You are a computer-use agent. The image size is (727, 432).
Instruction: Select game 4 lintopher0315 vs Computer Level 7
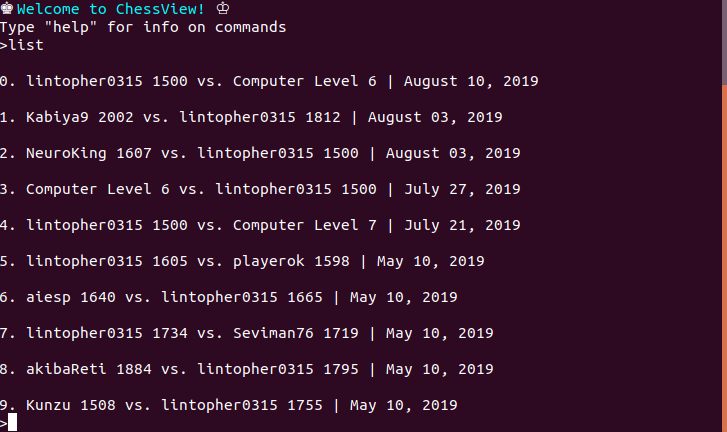click(x=260, y=225)
